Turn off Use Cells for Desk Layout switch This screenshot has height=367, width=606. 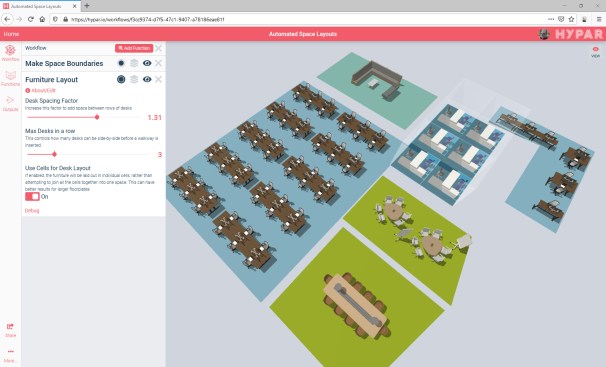coord(32,197)
